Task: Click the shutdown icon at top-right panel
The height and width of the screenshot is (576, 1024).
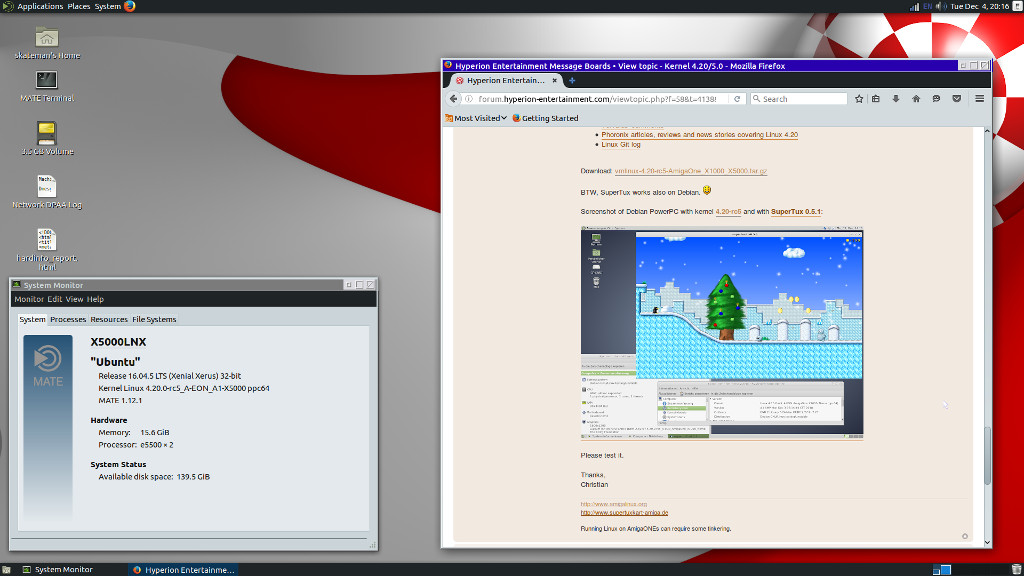Action: pyautogui.click(x=1017, y=7)
